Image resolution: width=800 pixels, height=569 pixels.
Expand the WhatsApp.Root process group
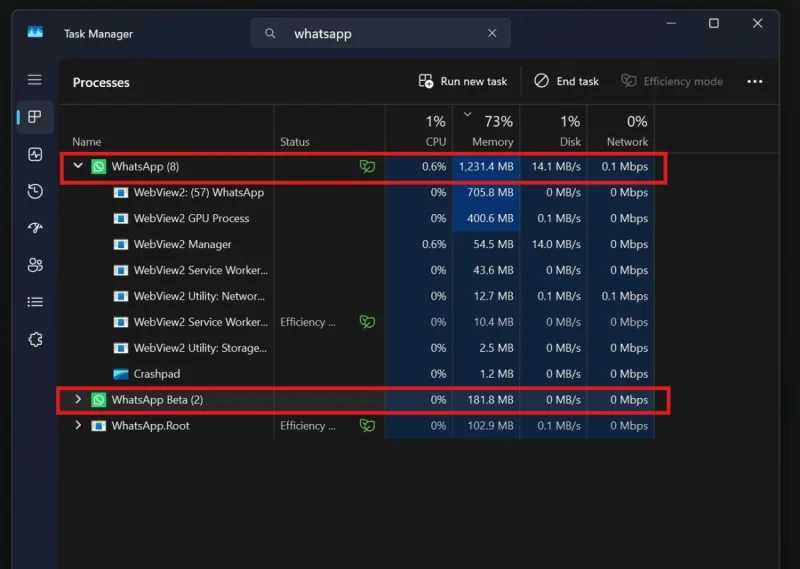pyautogui.click(x=78, y=426)
